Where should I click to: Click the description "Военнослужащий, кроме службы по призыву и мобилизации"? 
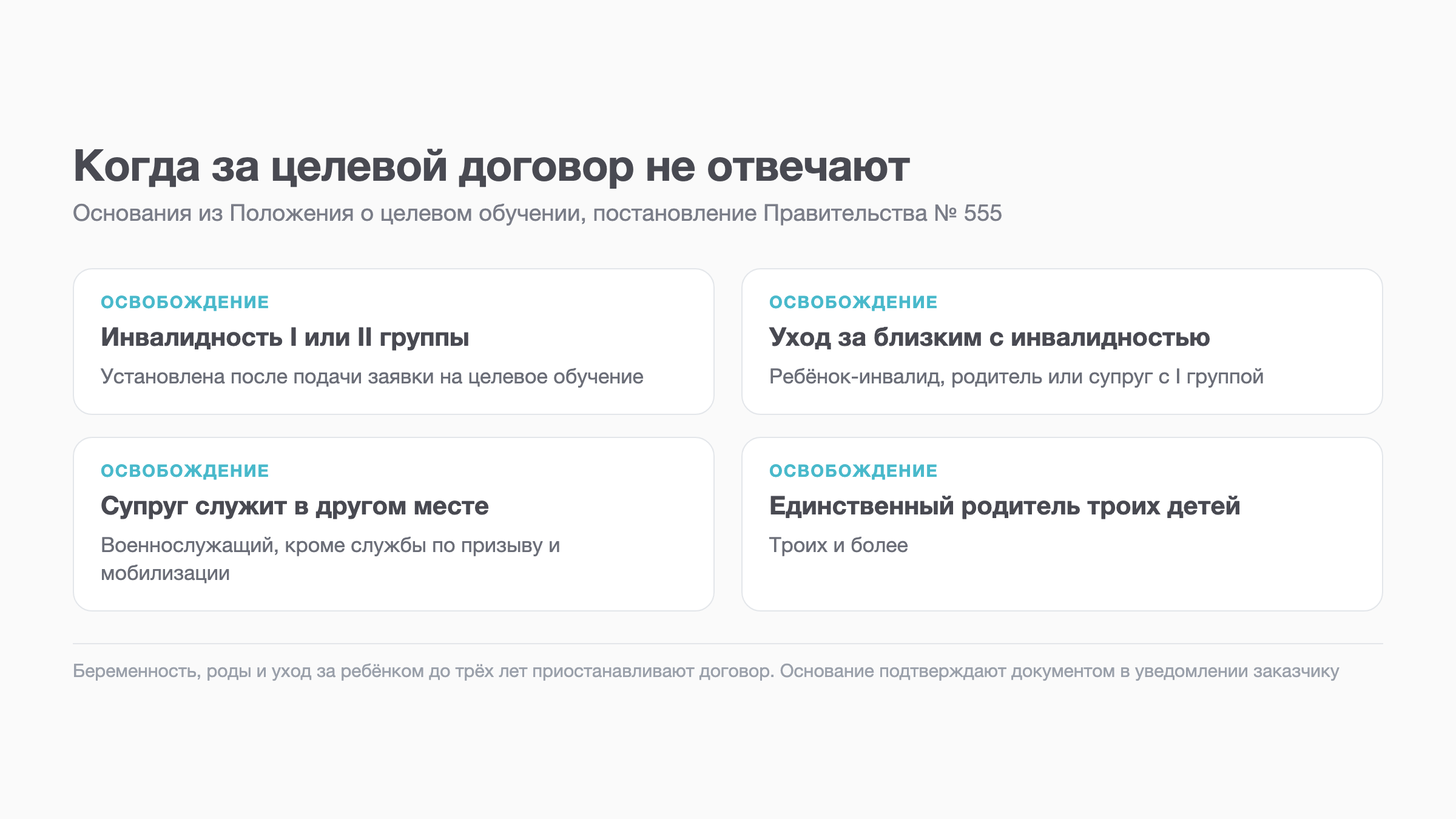tap(331, 559)
